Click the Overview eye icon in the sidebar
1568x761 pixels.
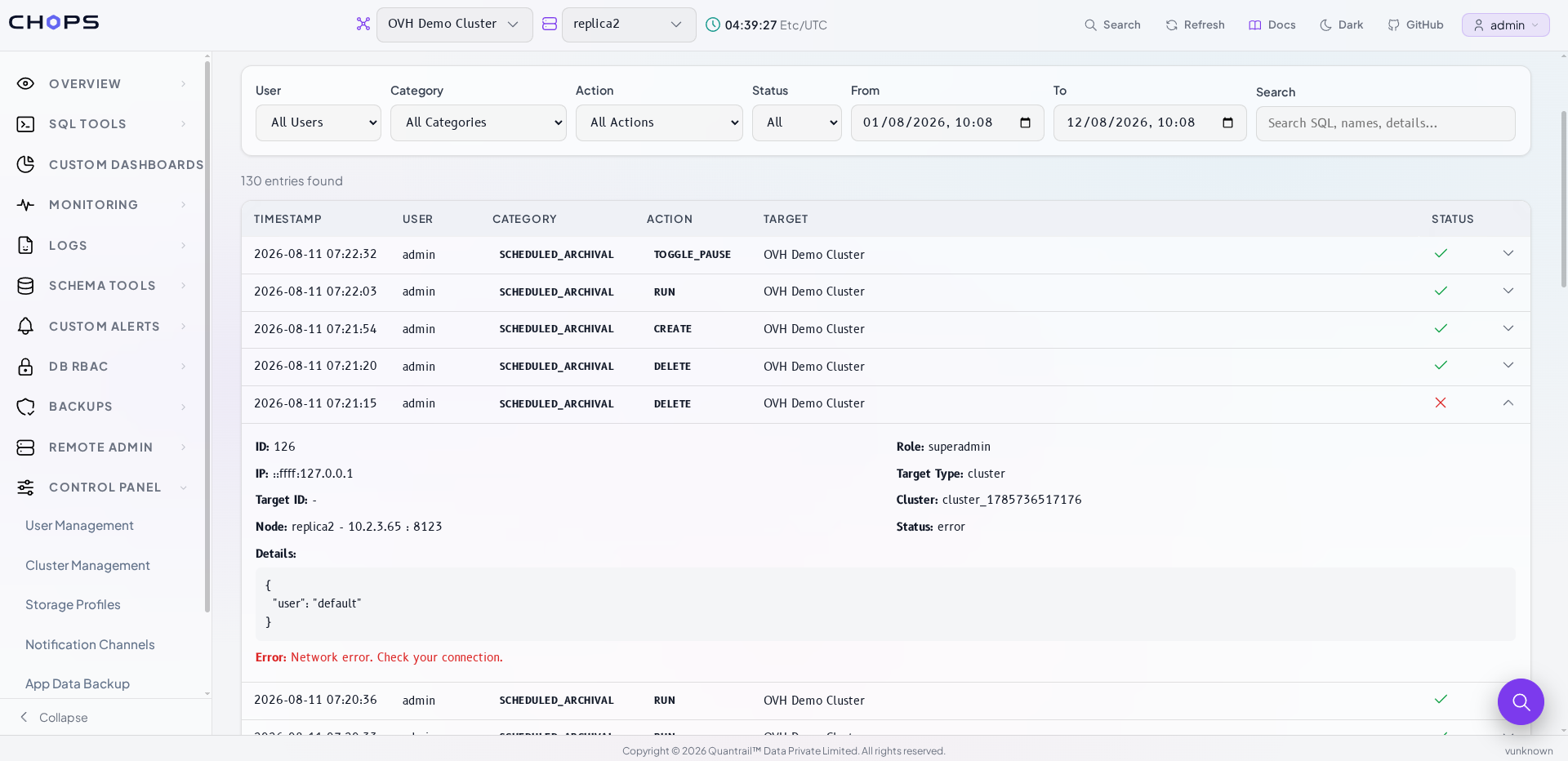tap(26, 83)
